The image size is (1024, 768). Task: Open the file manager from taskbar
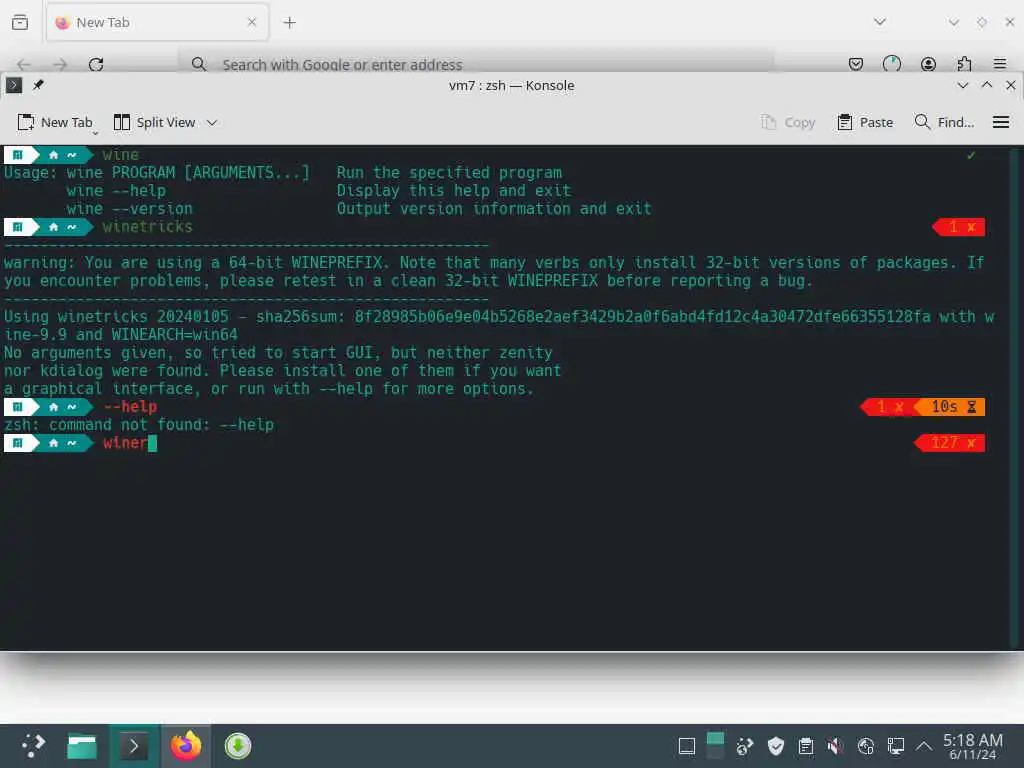[x=82, y=746]
